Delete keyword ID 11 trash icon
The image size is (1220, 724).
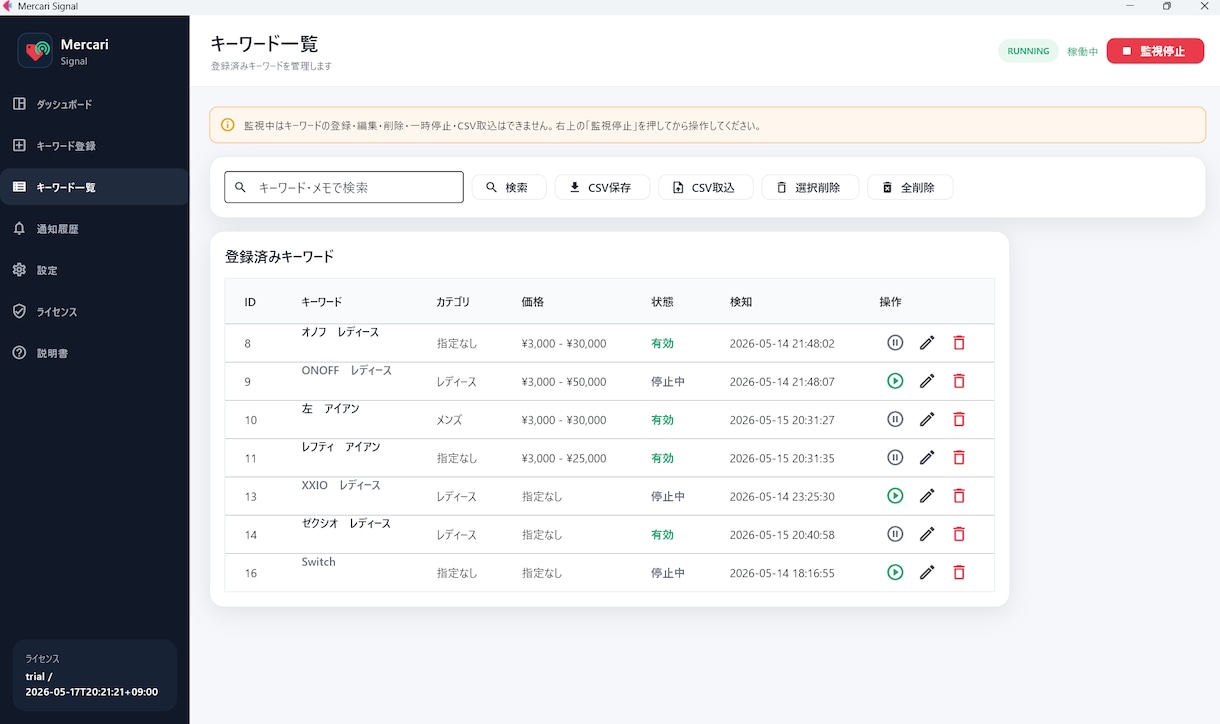(x=959, y=458)
